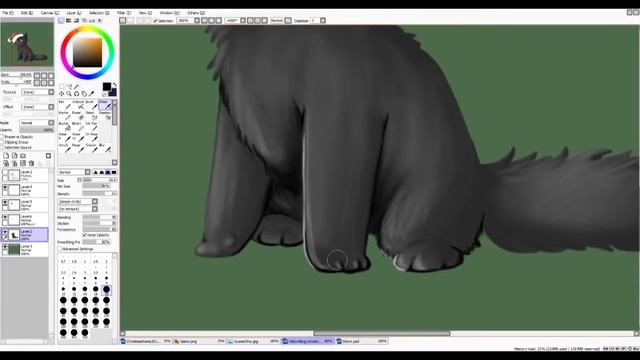Toggle visibility of the selected Layer2
640x360 pixels.
click(5, 232)
